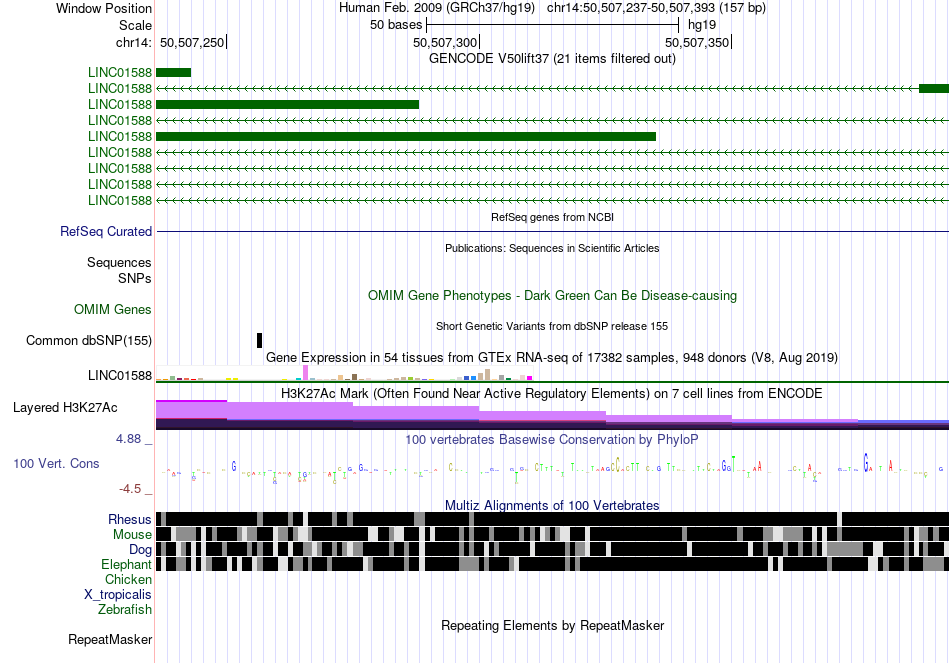Select the shortest LINC01588 exon block in the top GENCODE row
Screen dimensions: 950x663
(173, 73)
